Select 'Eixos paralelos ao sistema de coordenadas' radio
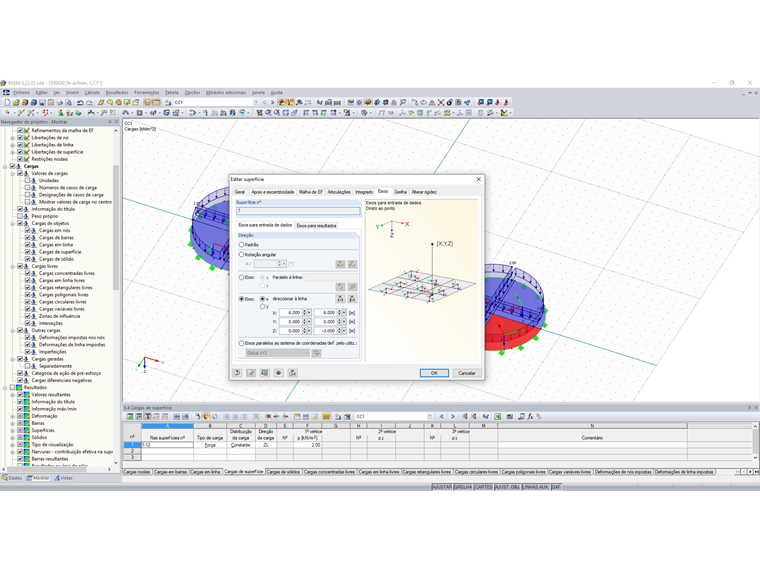This screenshot has height=570, width=760. click(x=241, y=343)
